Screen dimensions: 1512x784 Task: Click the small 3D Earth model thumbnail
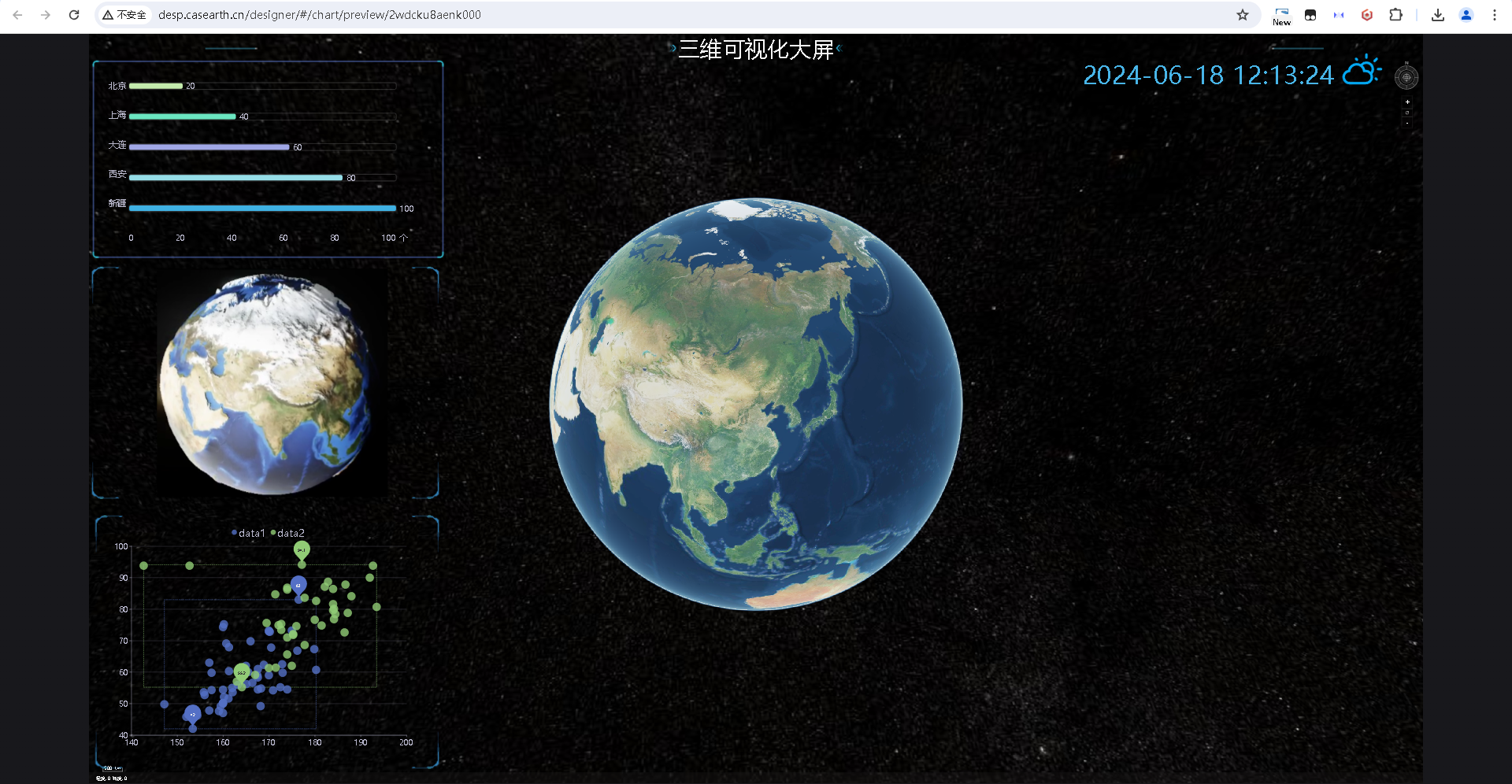[265, 383]
